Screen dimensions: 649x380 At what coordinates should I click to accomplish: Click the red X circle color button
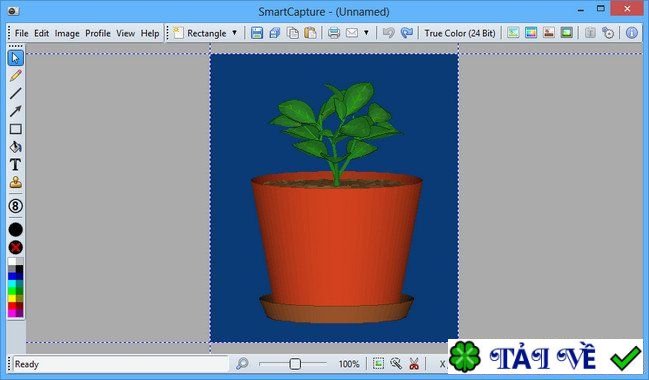point(15,248)
